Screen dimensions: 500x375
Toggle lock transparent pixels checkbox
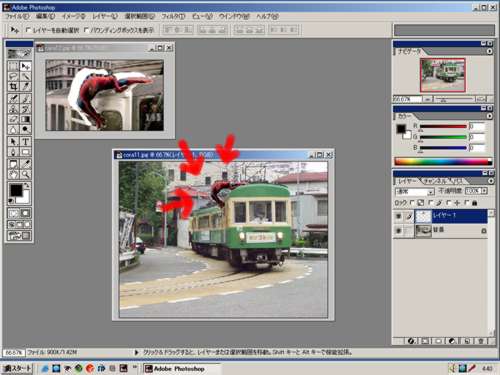coord(413,203)
